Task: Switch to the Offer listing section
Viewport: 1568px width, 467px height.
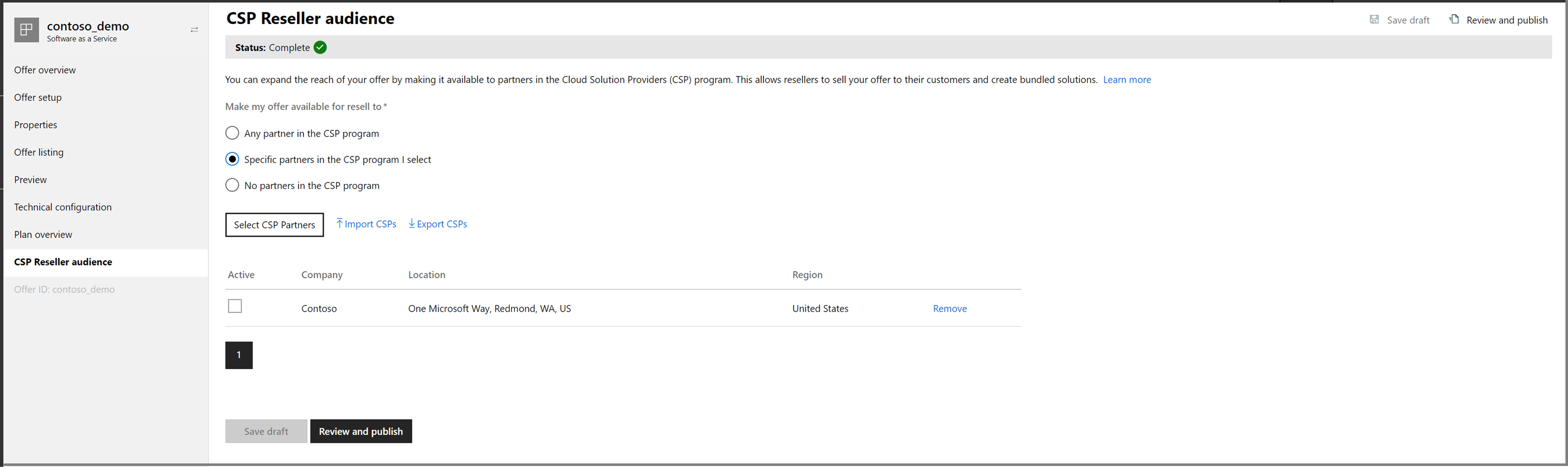Action: click(38, 152)
